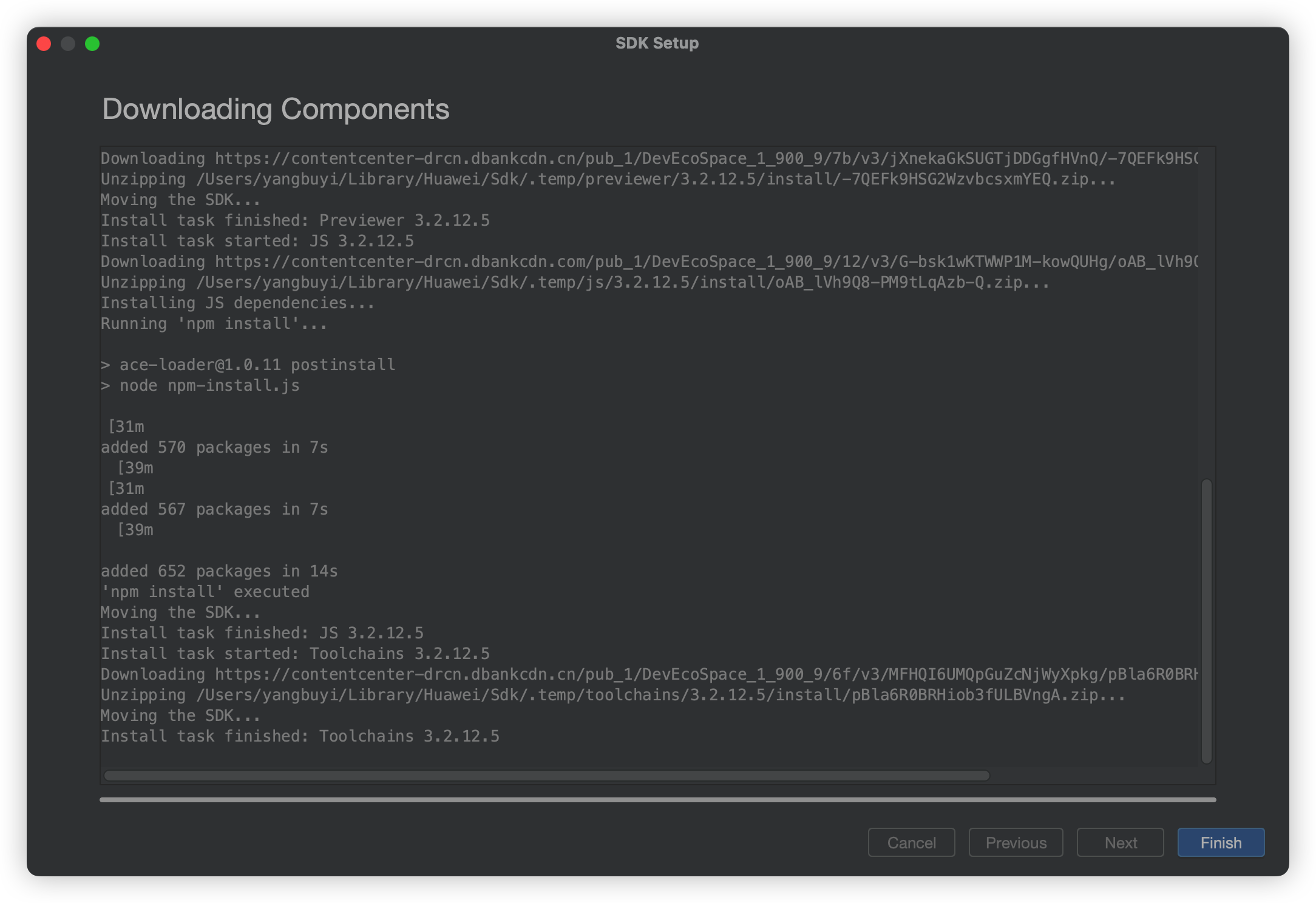Close the SDK Setup window
This screenshot has width=1316, height=903.
pyautogui.click(x=44, y=44)
